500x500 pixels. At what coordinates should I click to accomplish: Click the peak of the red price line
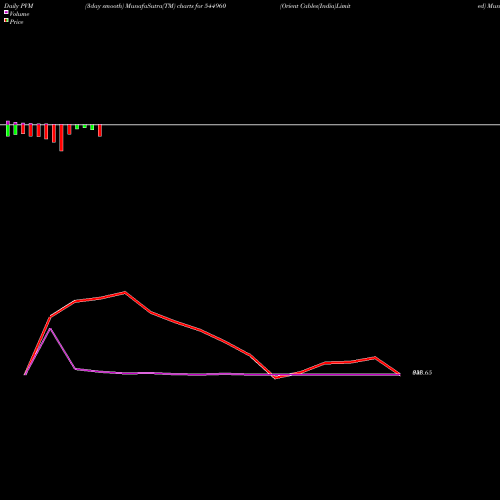pos(125,292)
